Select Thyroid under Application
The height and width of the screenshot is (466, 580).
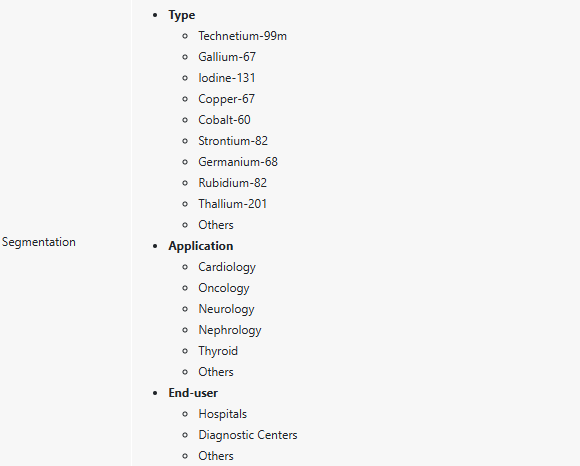pos(218,351)
